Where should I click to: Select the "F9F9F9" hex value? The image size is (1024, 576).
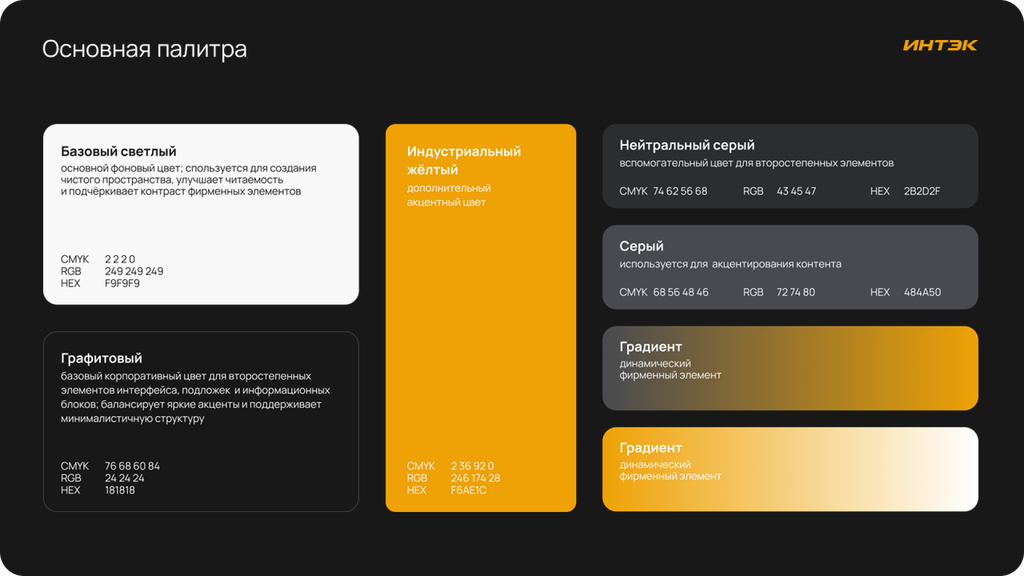click(x=122, y=283)
